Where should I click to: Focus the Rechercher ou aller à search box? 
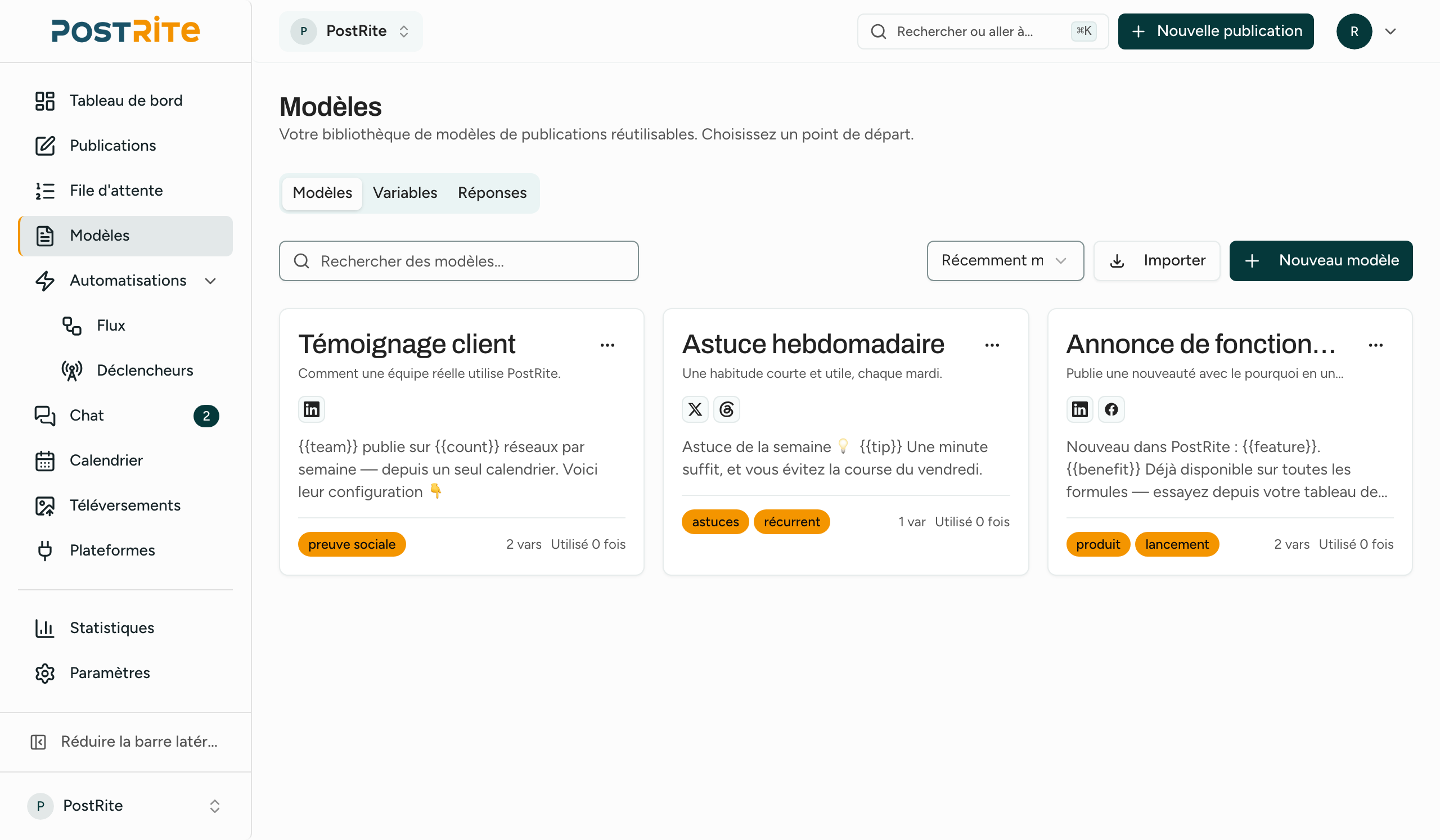pyautogui.click(x=983, y=31)
